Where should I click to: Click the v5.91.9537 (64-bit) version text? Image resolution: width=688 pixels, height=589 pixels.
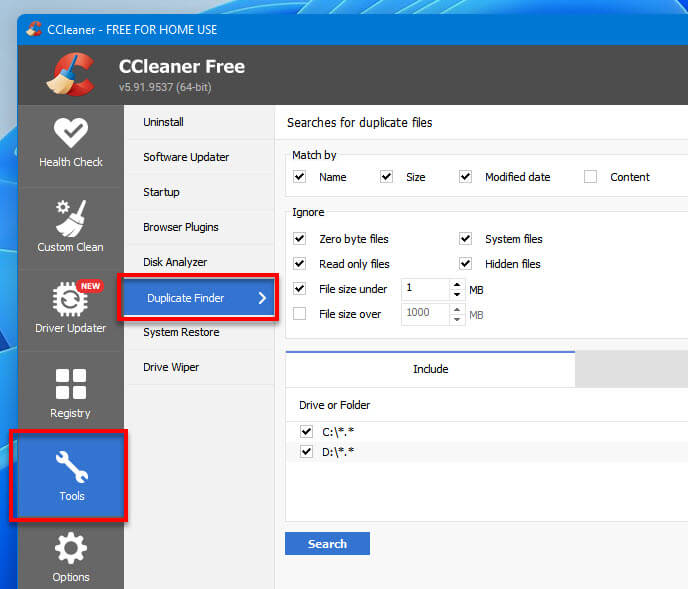(165, 87)
